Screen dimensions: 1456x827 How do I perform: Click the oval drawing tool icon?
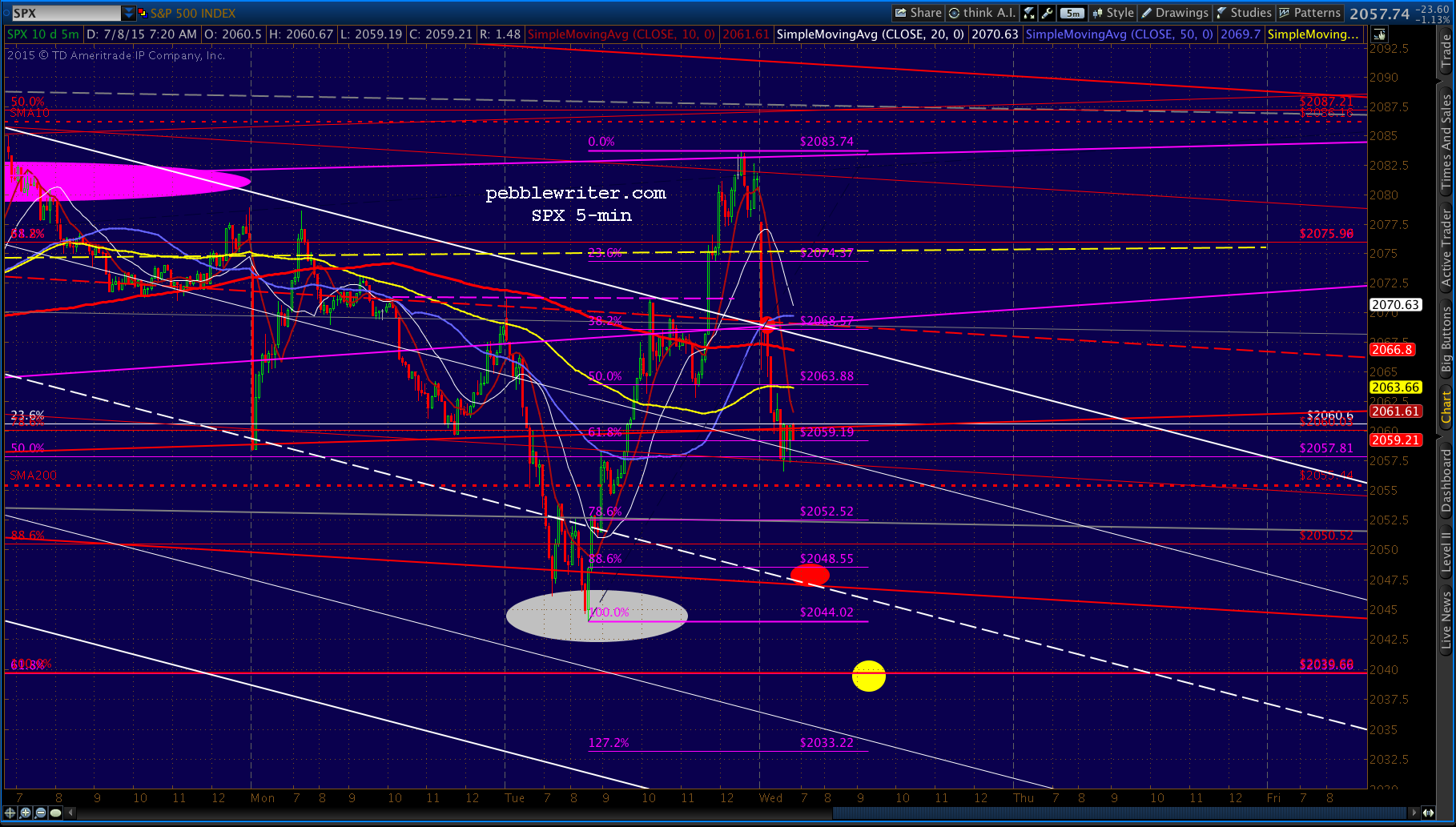[55, 813]
